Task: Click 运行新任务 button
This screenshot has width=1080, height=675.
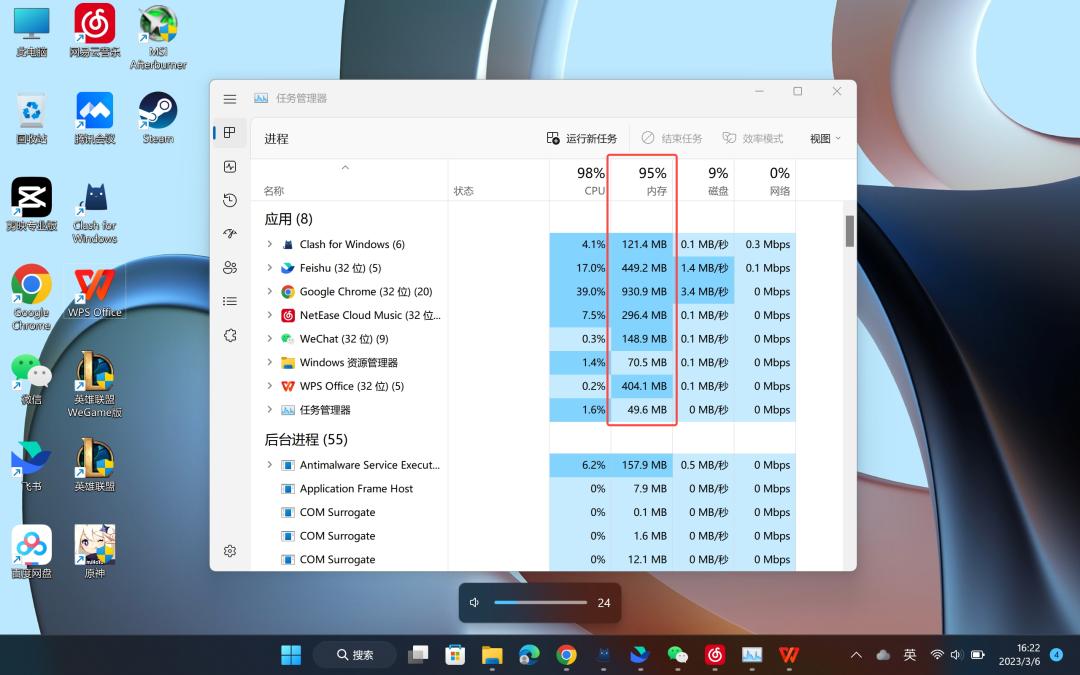Action: 582,139
